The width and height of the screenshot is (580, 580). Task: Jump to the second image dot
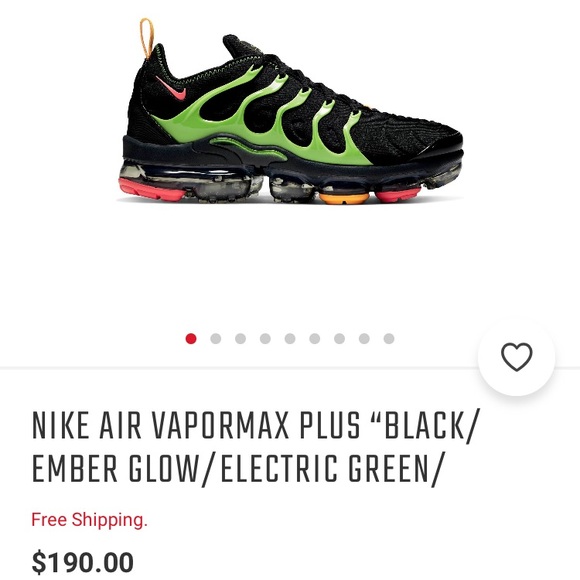coord(216,338)
